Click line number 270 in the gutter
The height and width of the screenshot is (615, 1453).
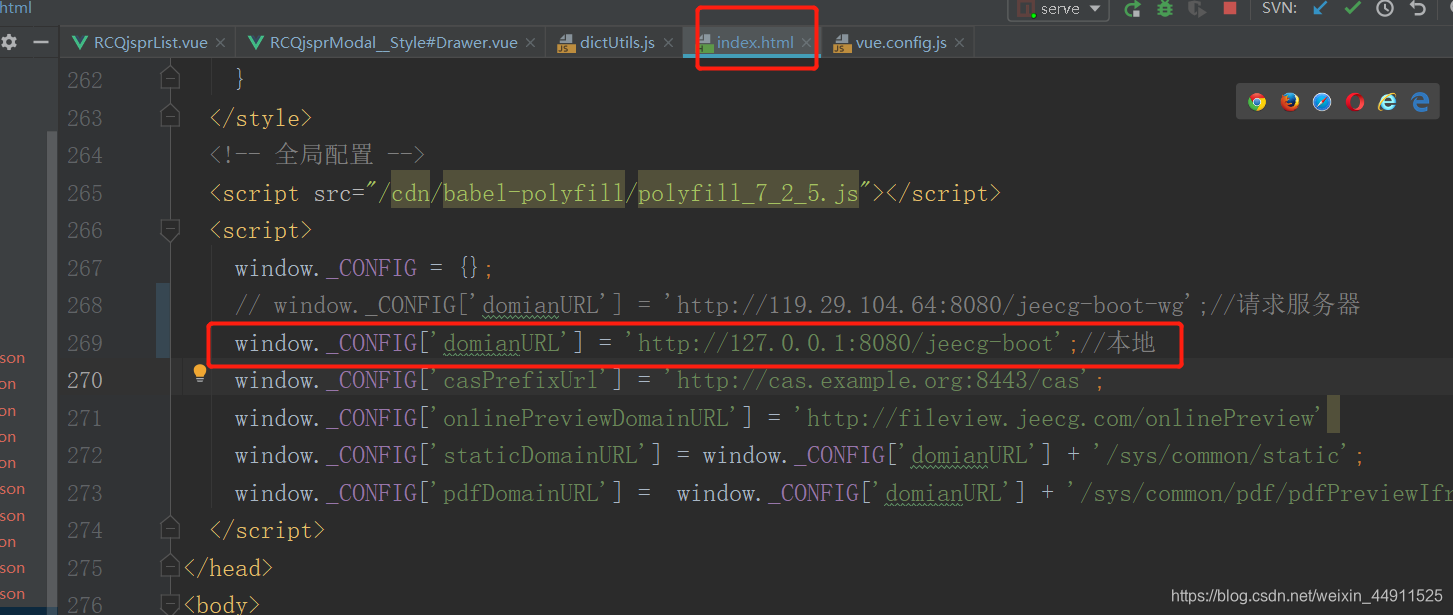[85, 380]
